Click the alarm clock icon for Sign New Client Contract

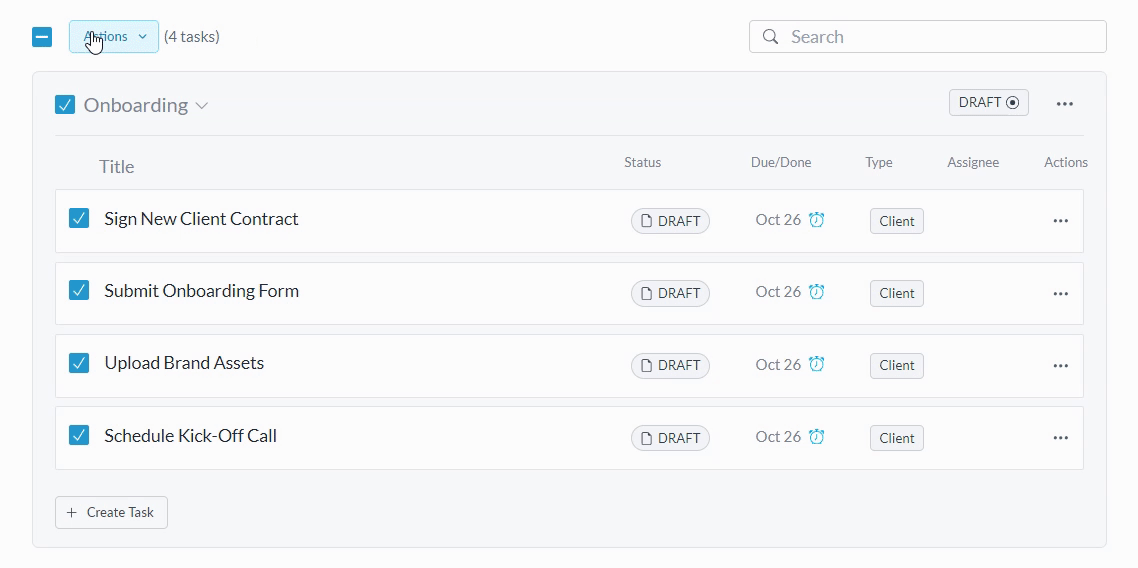pos(816,220)
